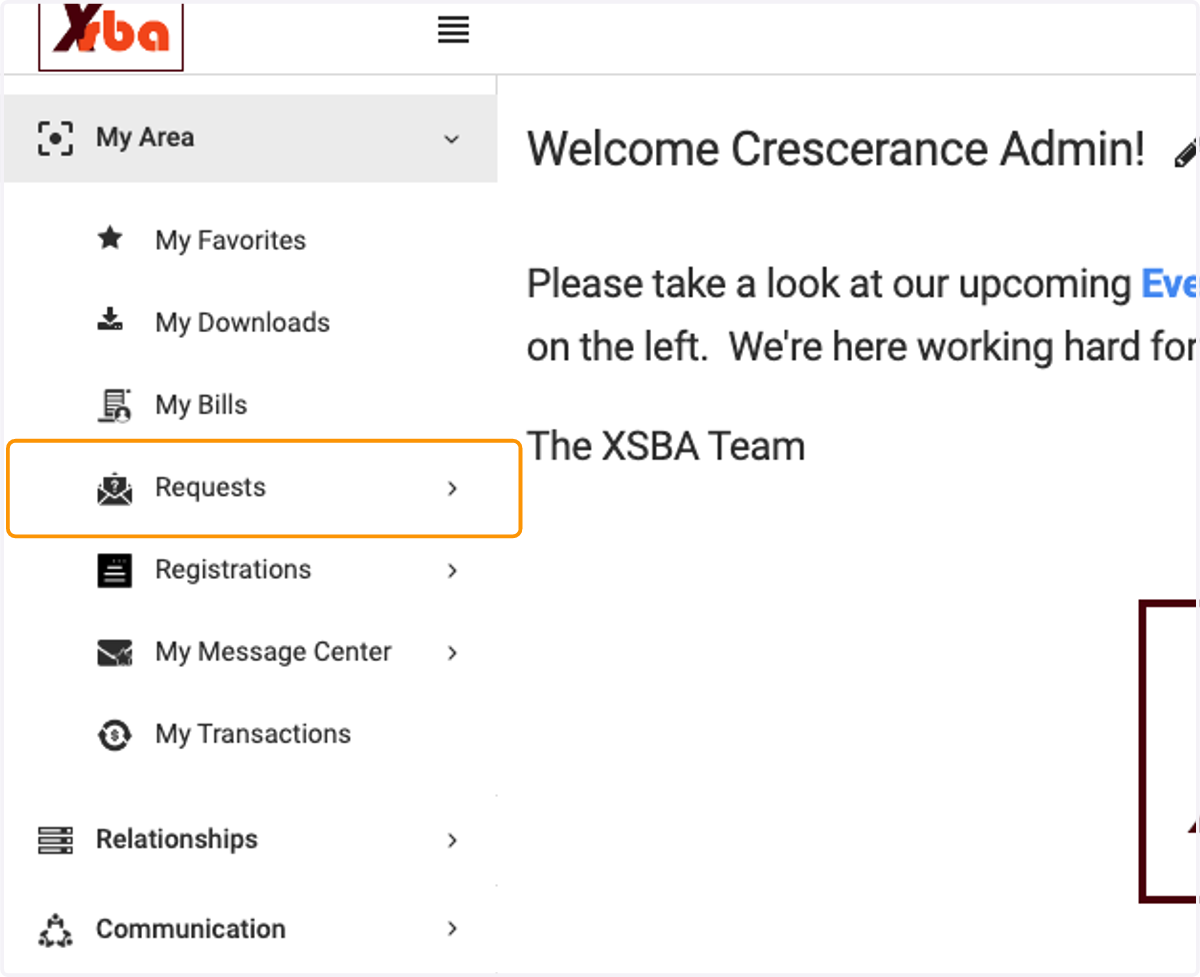
Task: Open My Favorites
Action: click(x=230, y=241)
